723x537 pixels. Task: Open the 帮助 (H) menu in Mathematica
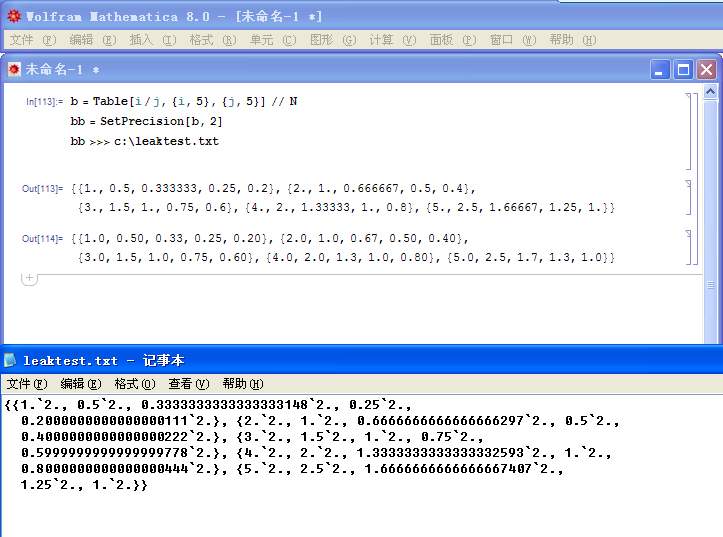click(x=573, y=40)
